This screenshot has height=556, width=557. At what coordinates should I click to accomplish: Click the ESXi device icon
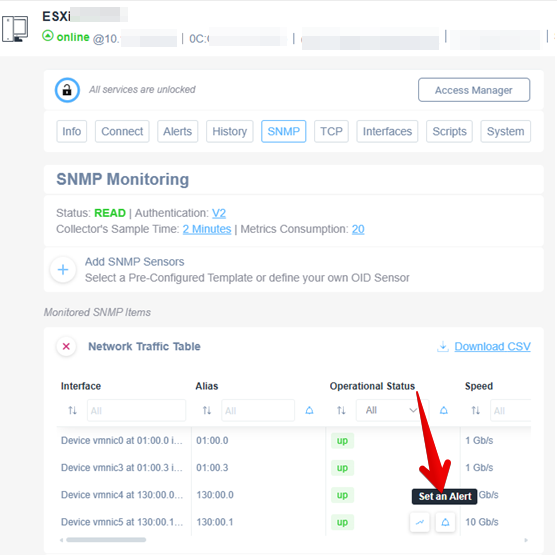click(15, 29)
